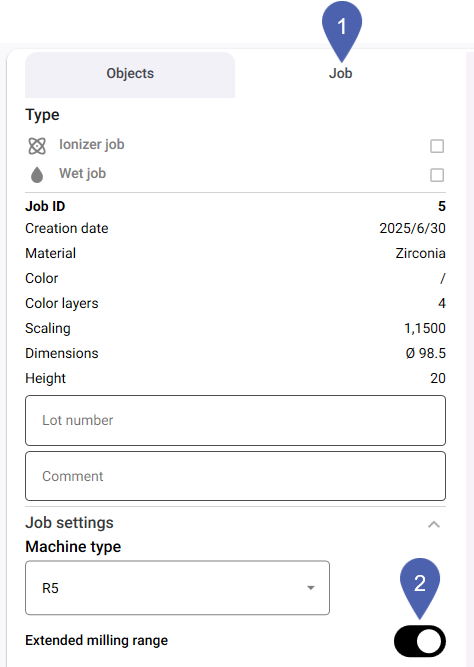Collapse the Job settings section chevron
The image size is (474, 667).
(x=434, y=524)
